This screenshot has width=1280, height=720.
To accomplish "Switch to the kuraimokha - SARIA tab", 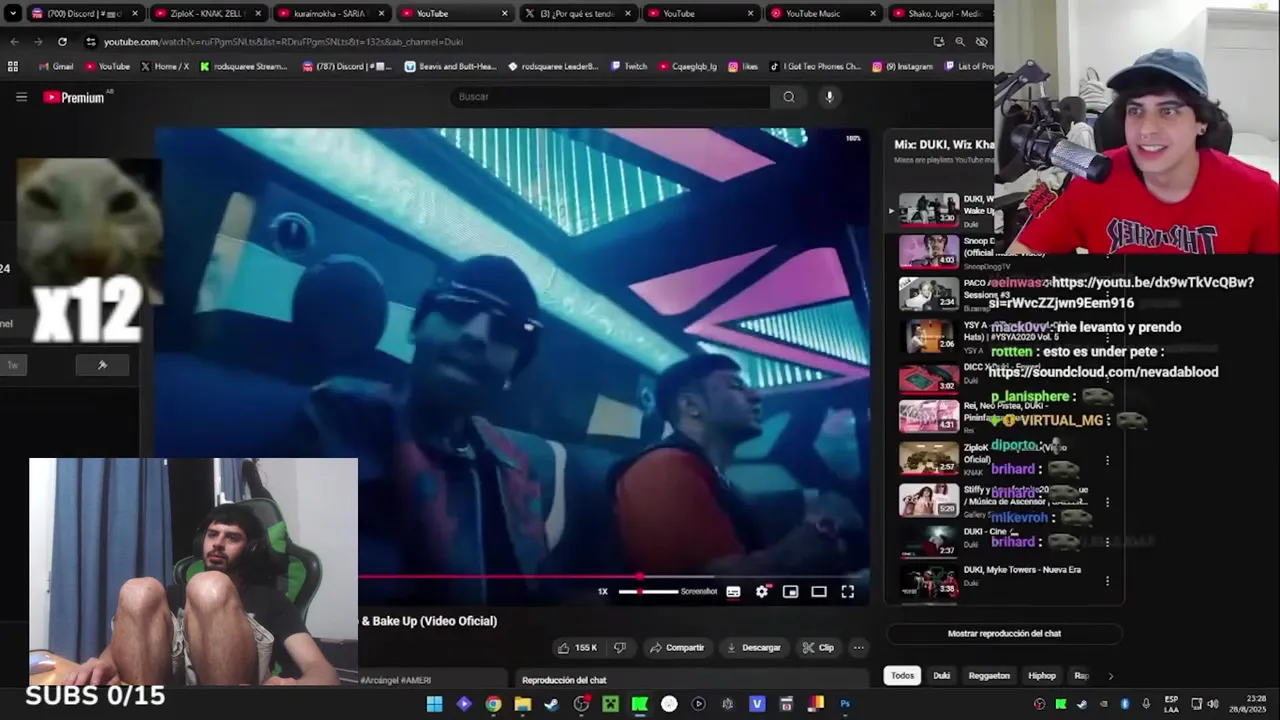I will click(330, 14).
